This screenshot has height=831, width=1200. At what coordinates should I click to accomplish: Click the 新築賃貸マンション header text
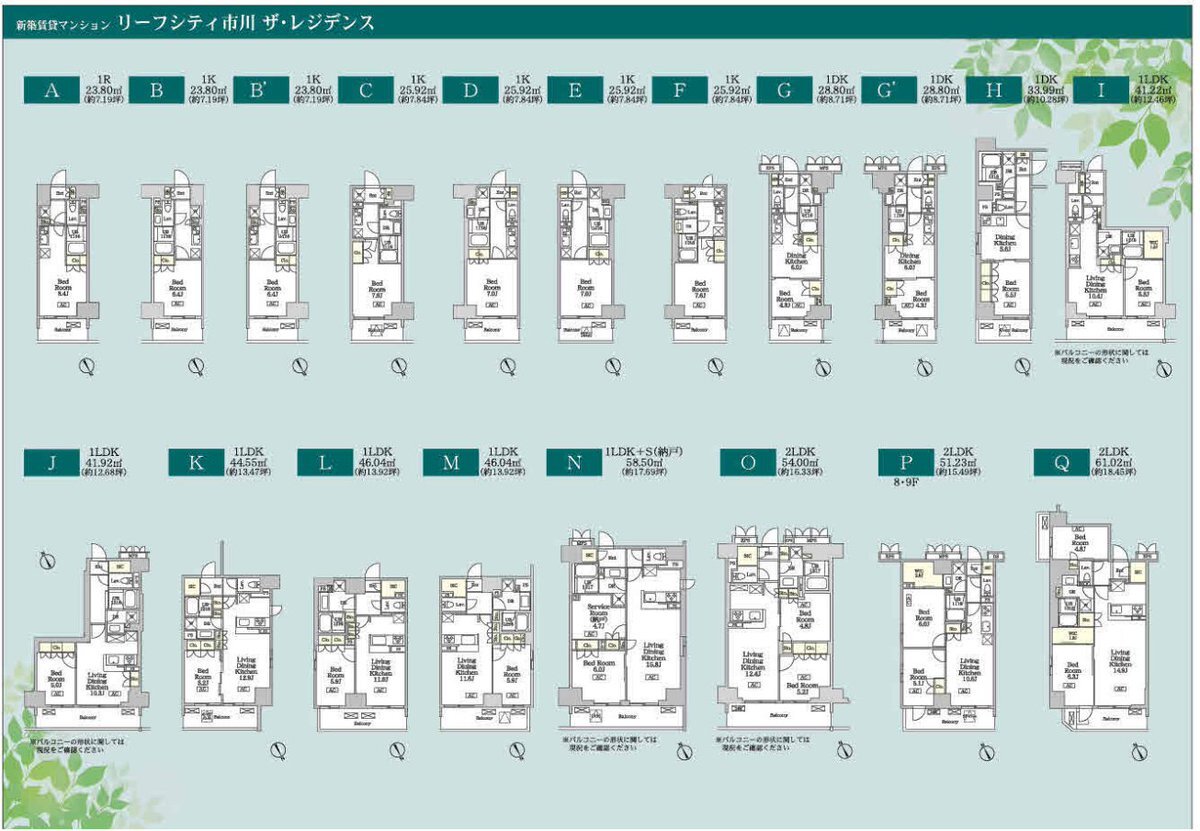[x=62, y=24]
